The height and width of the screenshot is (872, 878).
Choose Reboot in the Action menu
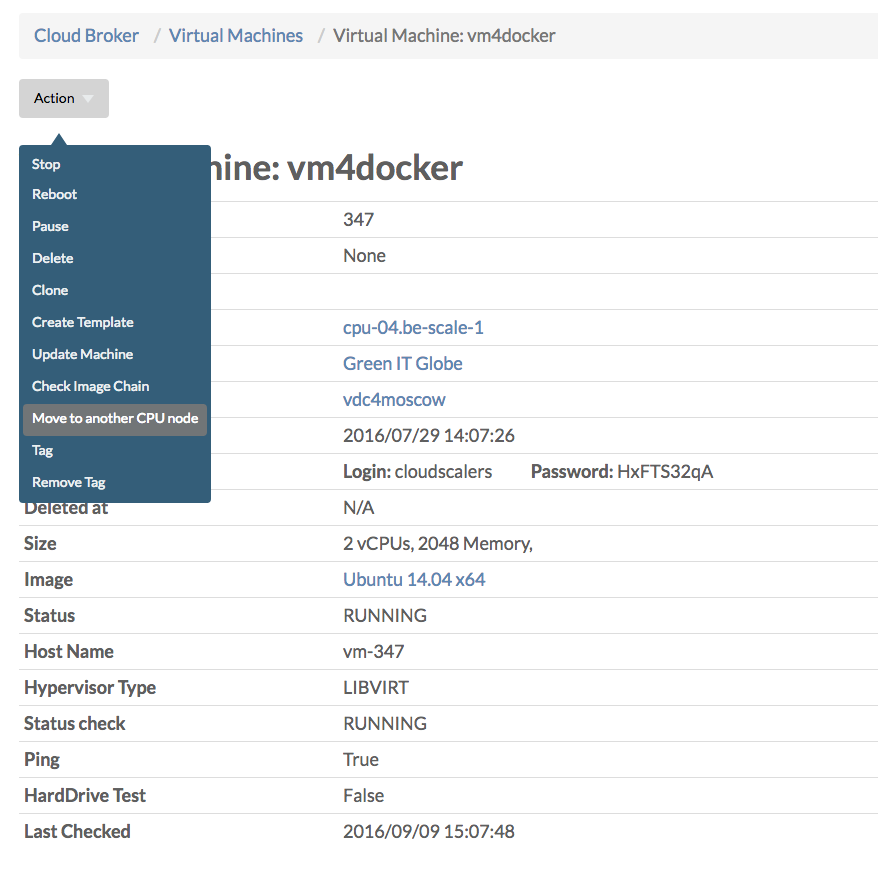pyautogui.click(x=54, y=194)
